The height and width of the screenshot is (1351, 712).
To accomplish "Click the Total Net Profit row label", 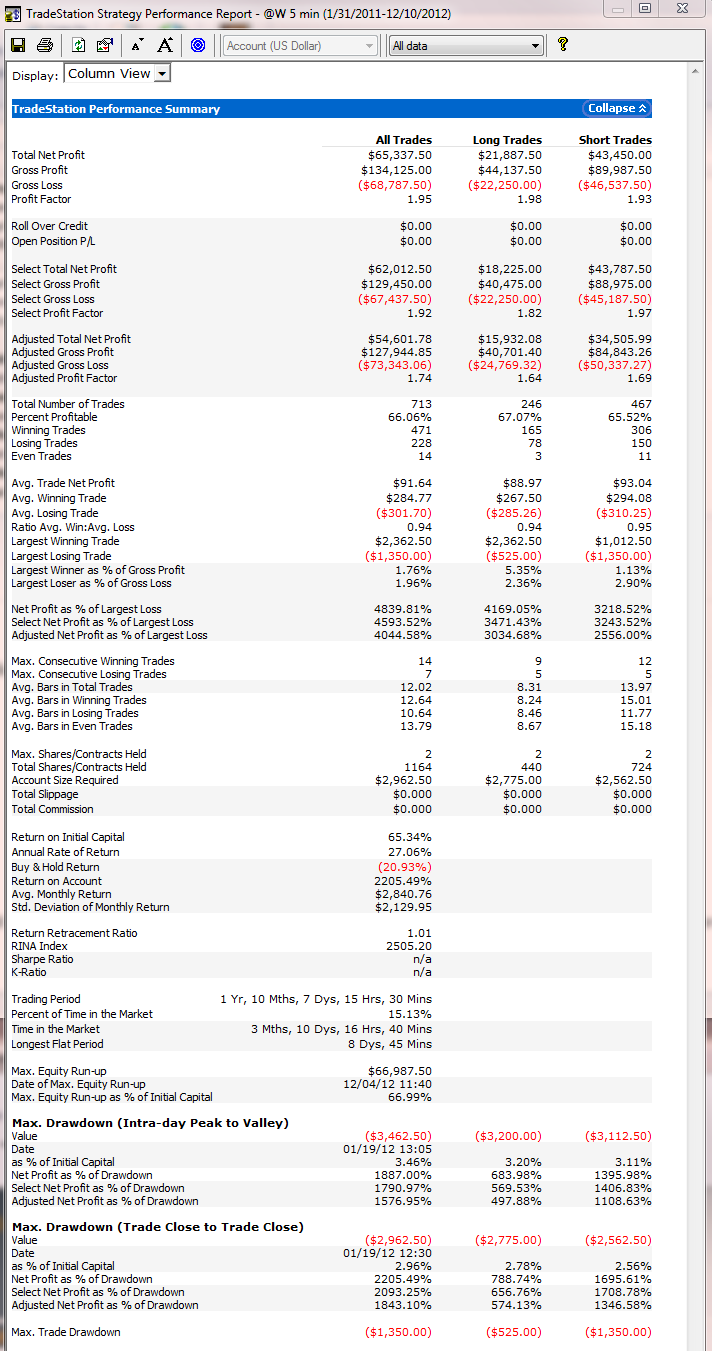I will click(48, 155).
